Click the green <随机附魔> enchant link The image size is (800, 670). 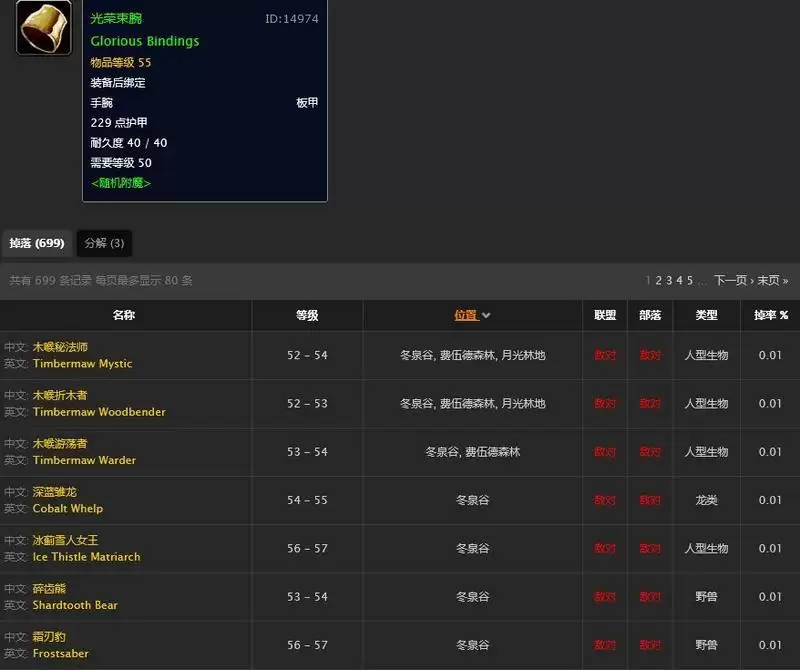coord(123,183)
